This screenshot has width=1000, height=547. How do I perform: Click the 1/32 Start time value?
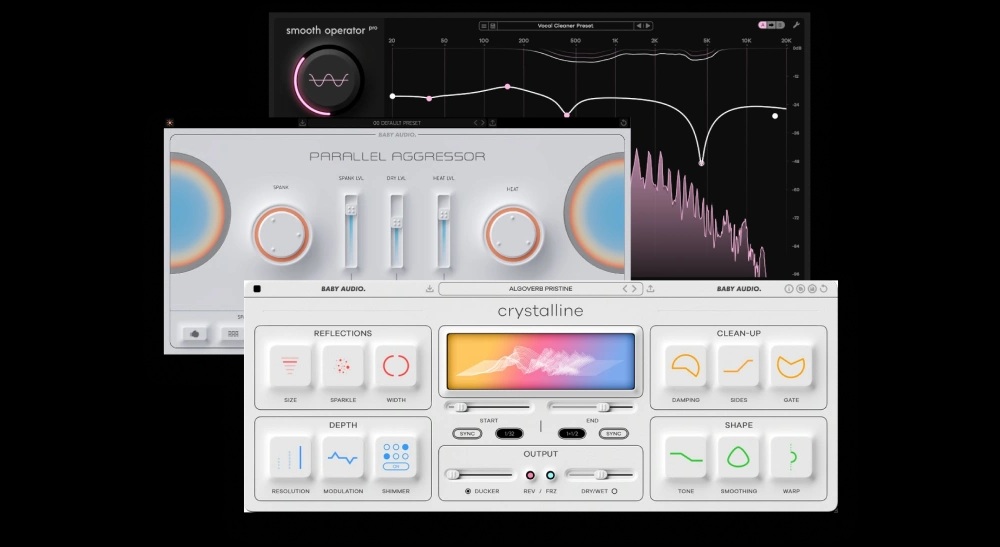click(x=509, y=434)
